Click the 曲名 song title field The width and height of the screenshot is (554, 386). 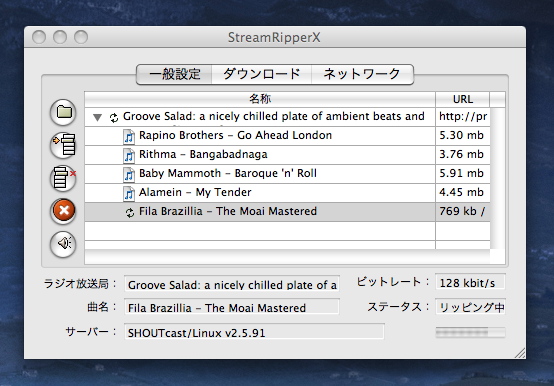point(232,307)
